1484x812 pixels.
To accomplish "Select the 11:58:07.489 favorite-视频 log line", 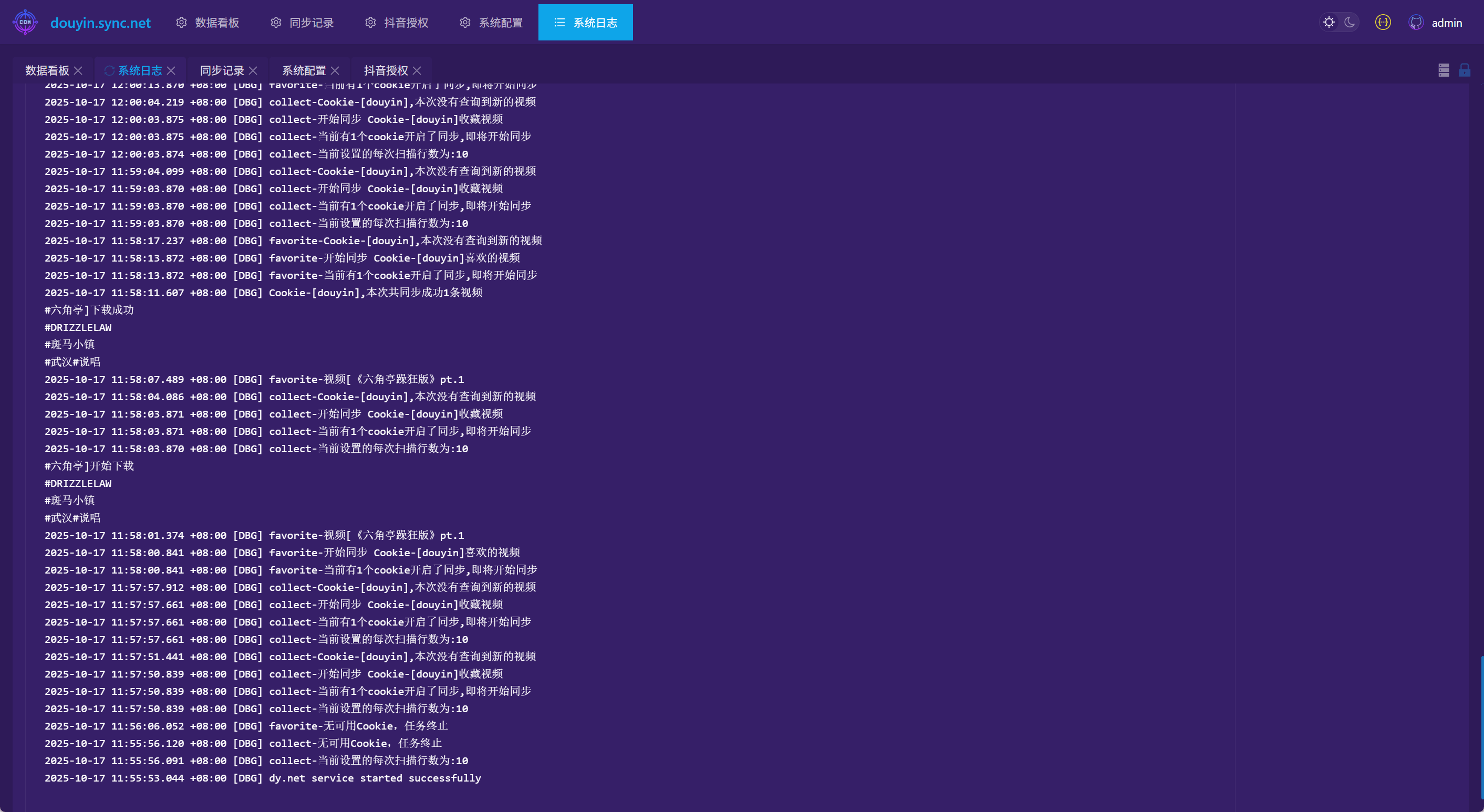I will tap(254, 380).
